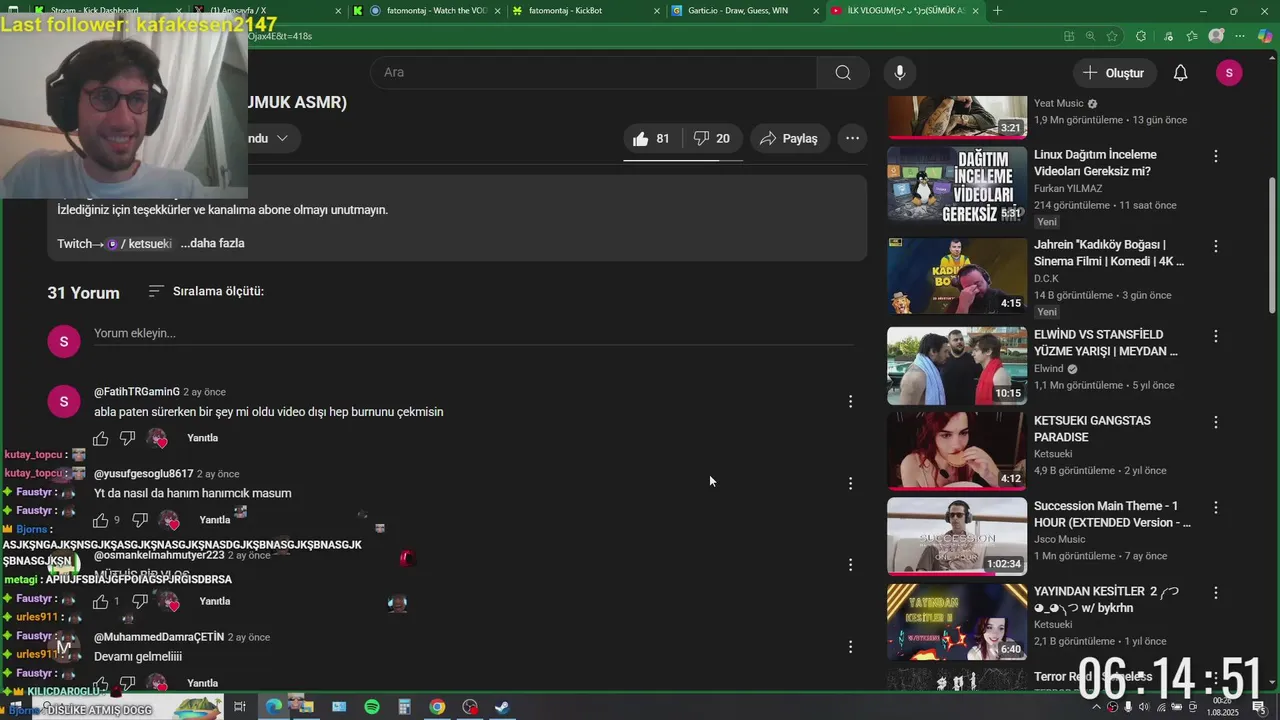Screen dimensions: 1280x720
Task: Open the Succession Main Theme thumbnail
Action: (957, 537)
